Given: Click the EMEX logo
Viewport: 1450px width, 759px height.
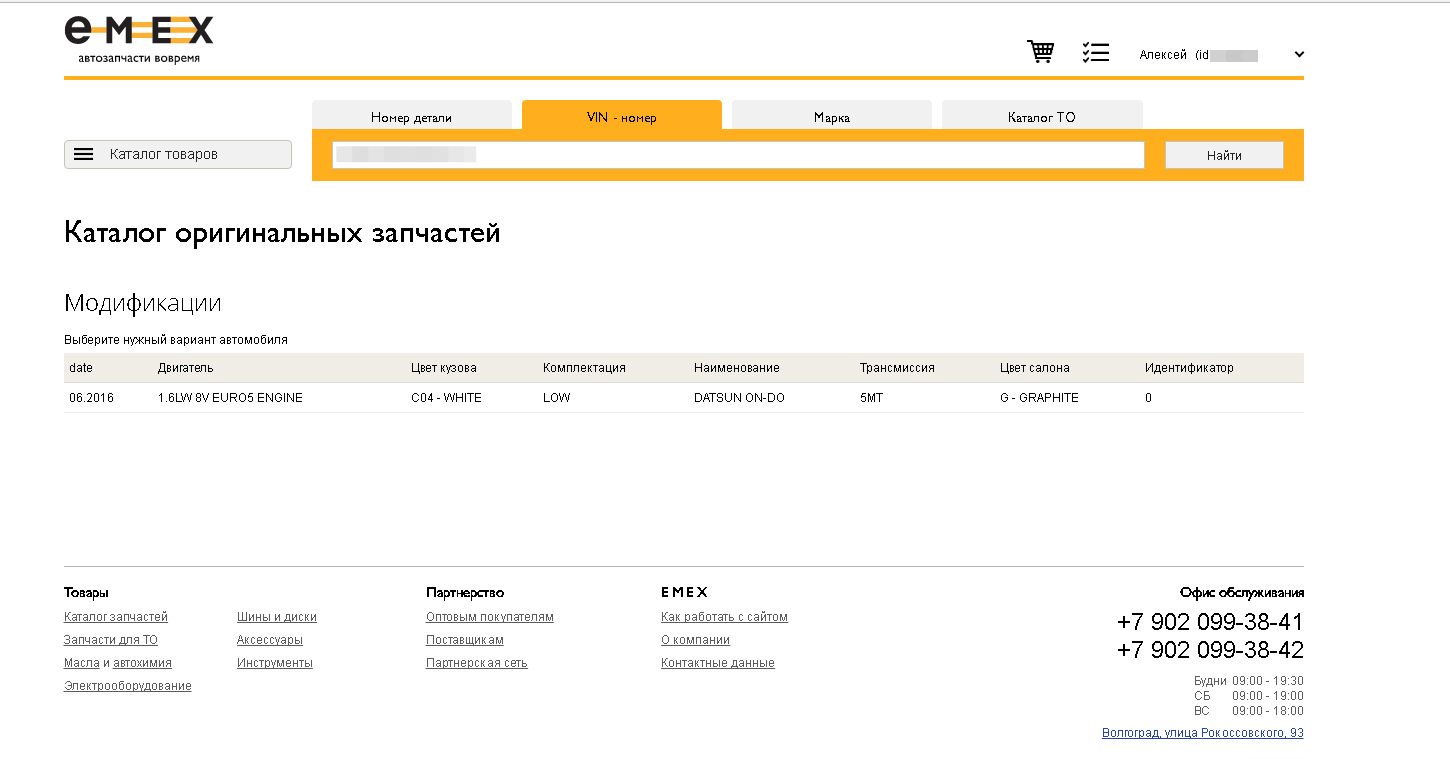Looking at the screenshot, I should pyautogui.click(x=139, y=40).
